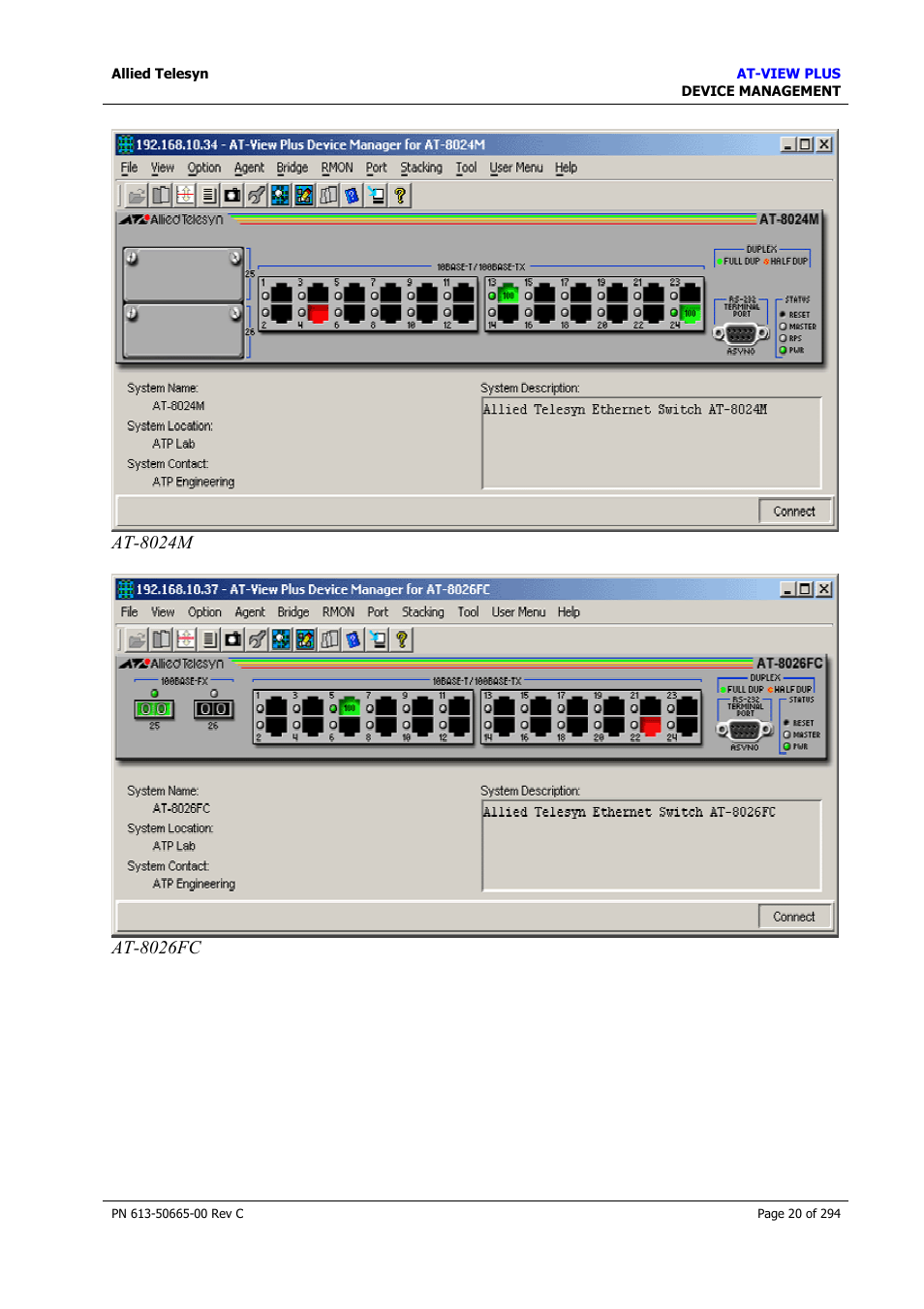Open the Stacking menu in AT-8024M window
Screen dimensions: 924x1309
point(421,168)
